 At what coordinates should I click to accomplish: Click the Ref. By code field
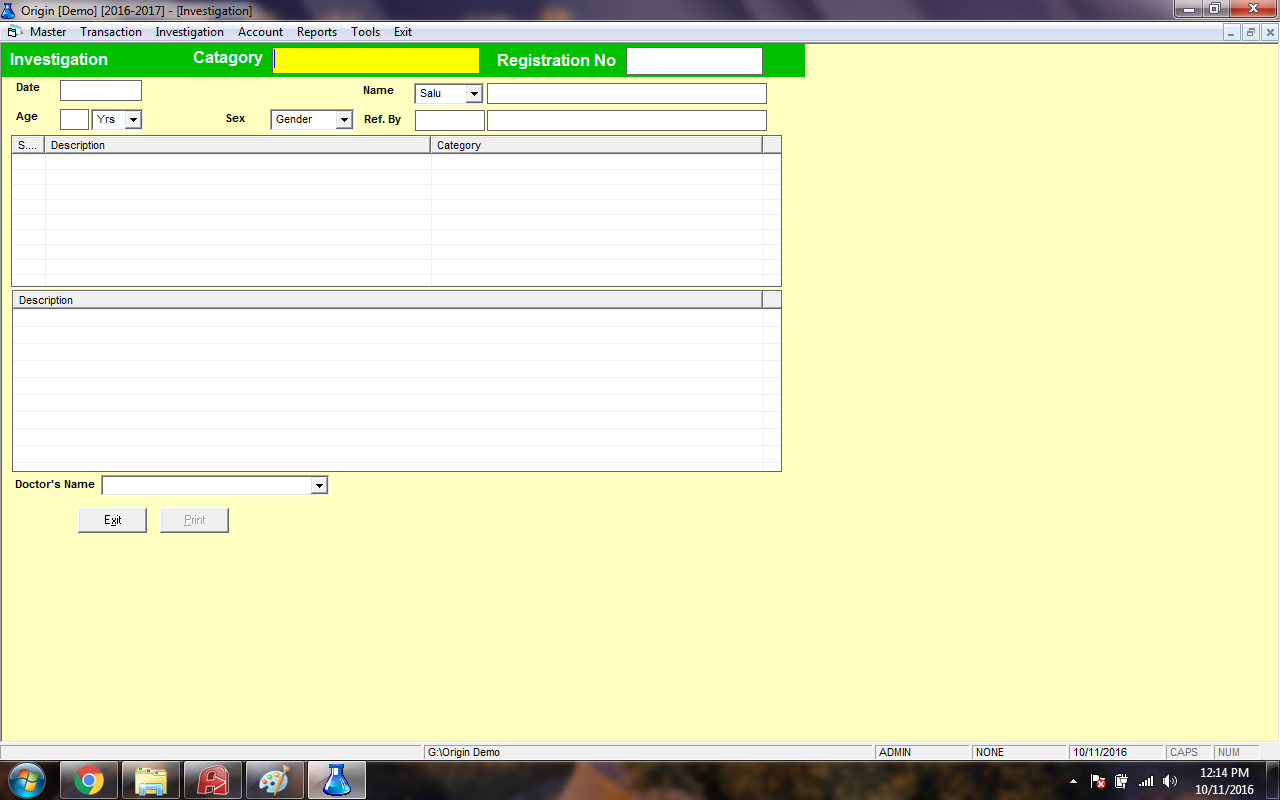click(x=450, y=121)
